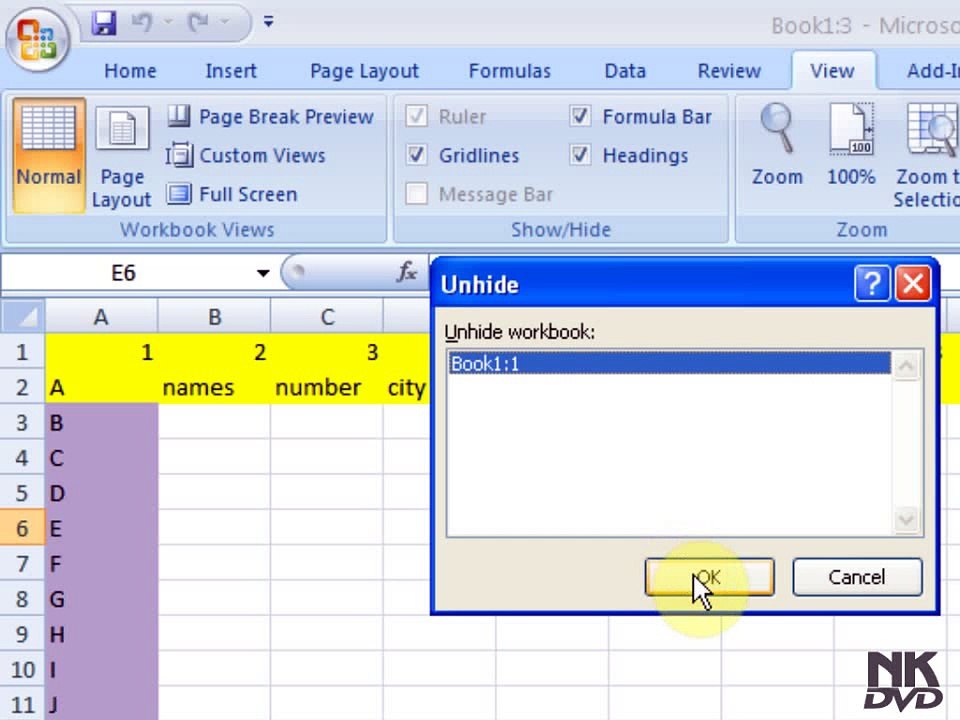This screenshot has width=960, height=720.
Task: Click cell A9 containing 'H'
Action: coord(101,634)
